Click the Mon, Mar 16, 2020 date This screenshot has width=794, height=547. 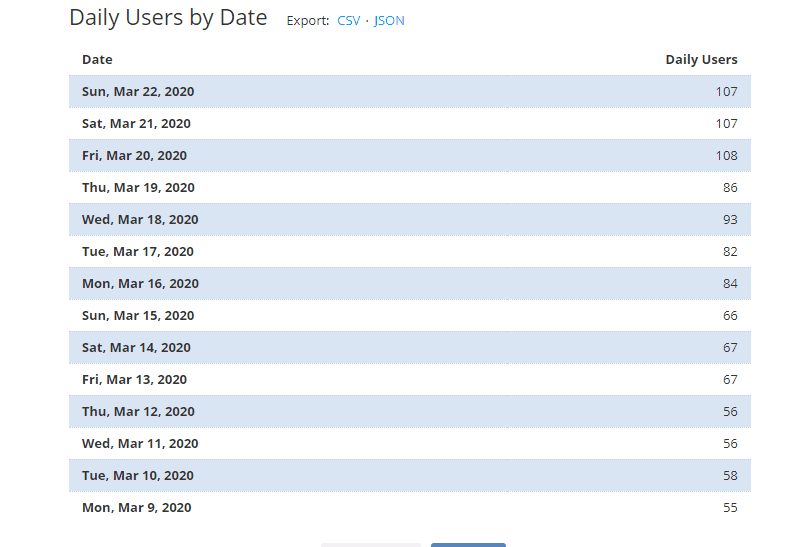click(140, 284)
